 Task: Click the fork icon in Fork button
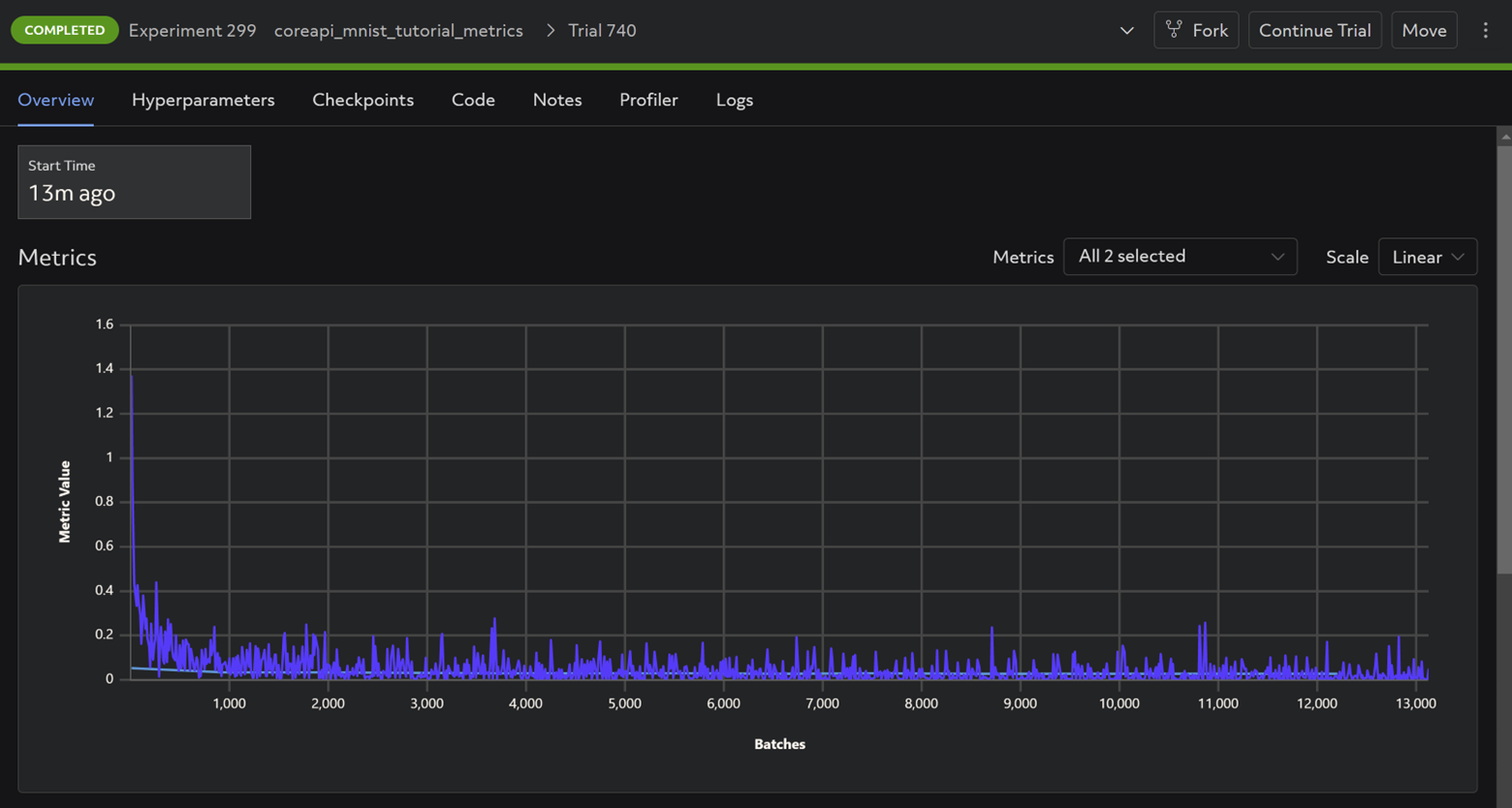pos(1174,30)
